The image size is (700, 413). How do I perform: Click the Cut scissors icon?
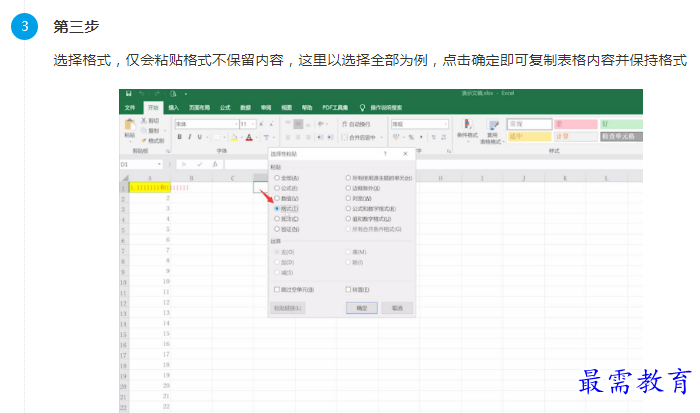(x=144, y=121)
